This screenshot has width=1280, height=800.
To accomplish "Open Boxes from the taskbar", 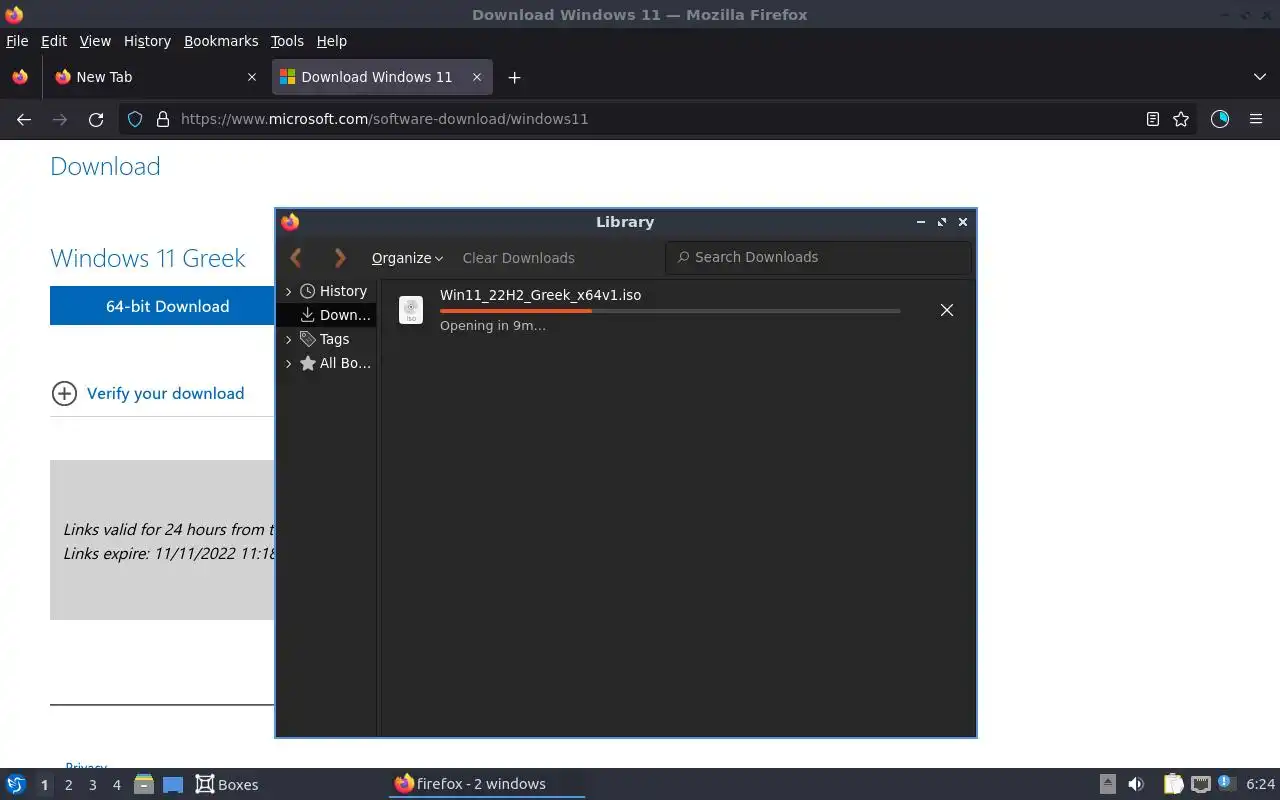I will point(227,784).
